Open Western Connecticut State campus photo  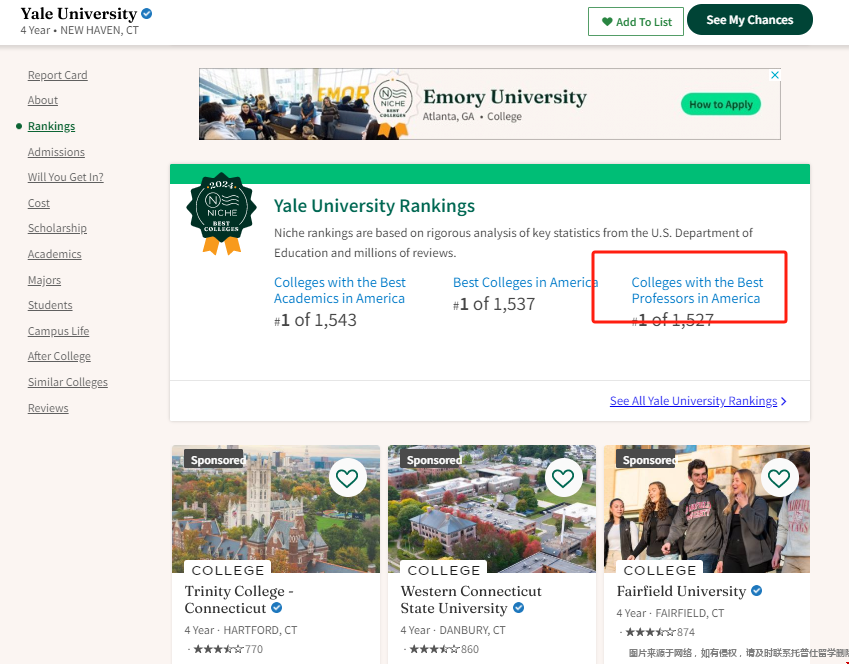pos(492,509)
